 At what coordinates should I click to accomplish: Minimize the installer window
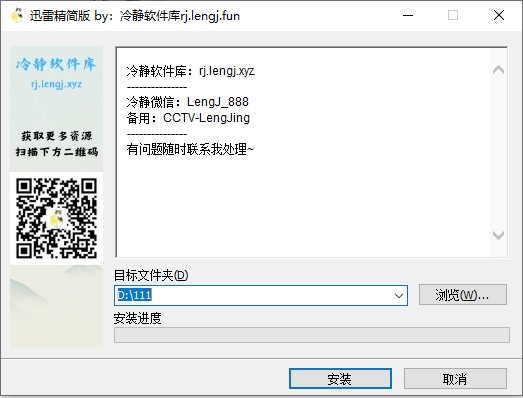pos(408,15)
